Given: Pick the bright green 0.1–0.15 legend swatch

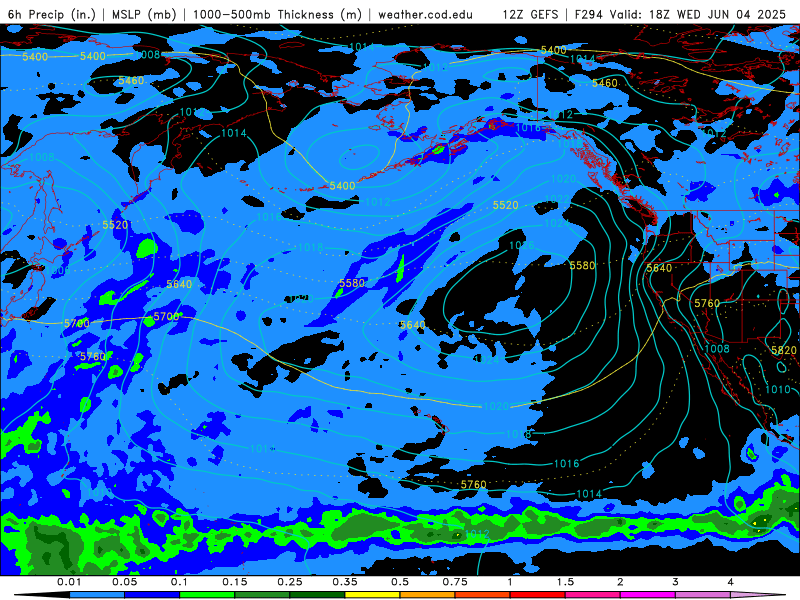Looking at the screenshot, I should [207, 595].
